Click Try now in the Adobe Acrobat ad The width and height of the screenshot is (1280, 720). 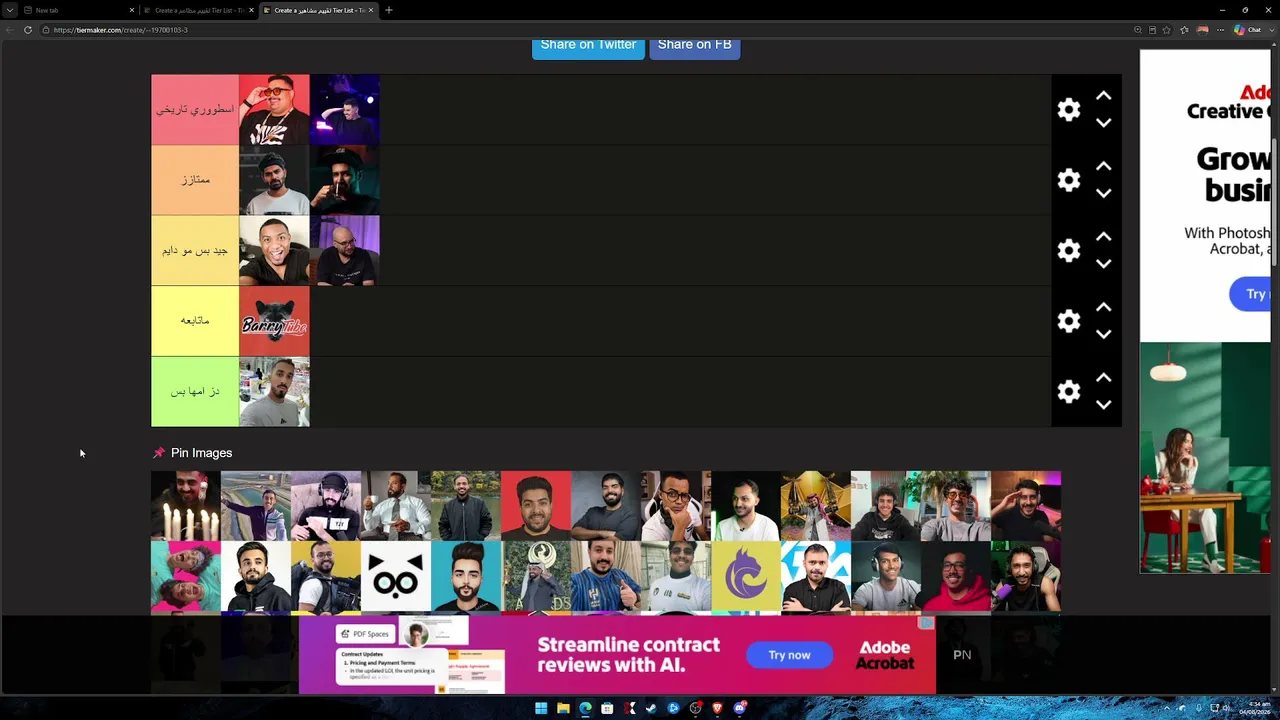click(789, 655)
